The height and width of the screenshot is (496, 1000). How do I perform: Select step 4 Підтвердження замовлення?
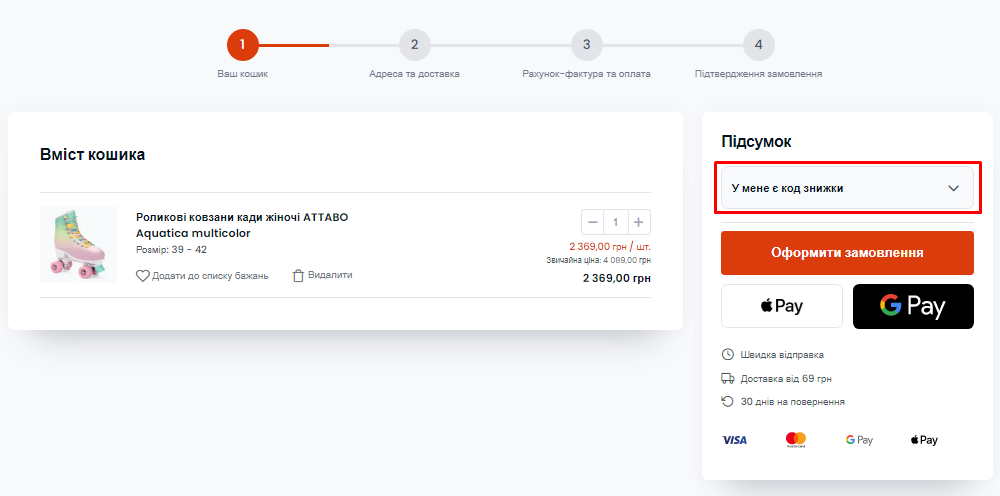[758, 45]
